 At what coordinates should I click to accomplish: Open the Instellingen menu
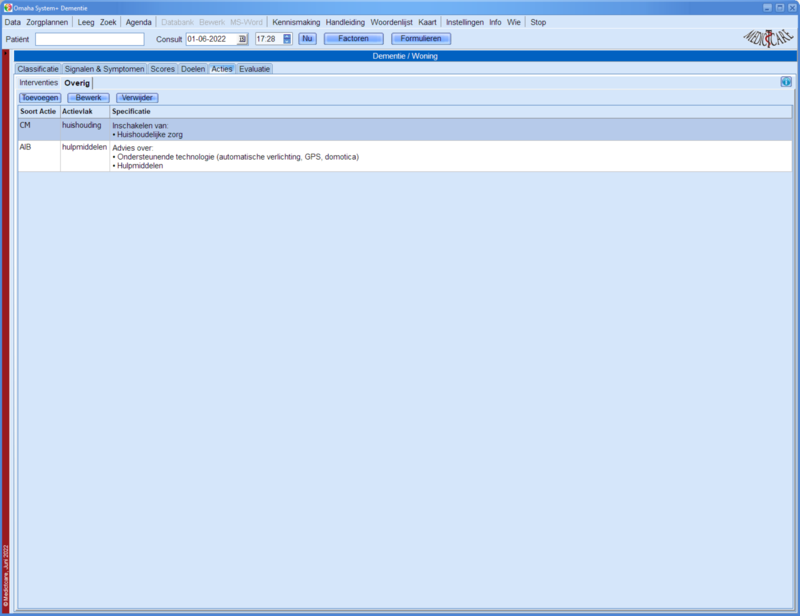tap(464, 22)
